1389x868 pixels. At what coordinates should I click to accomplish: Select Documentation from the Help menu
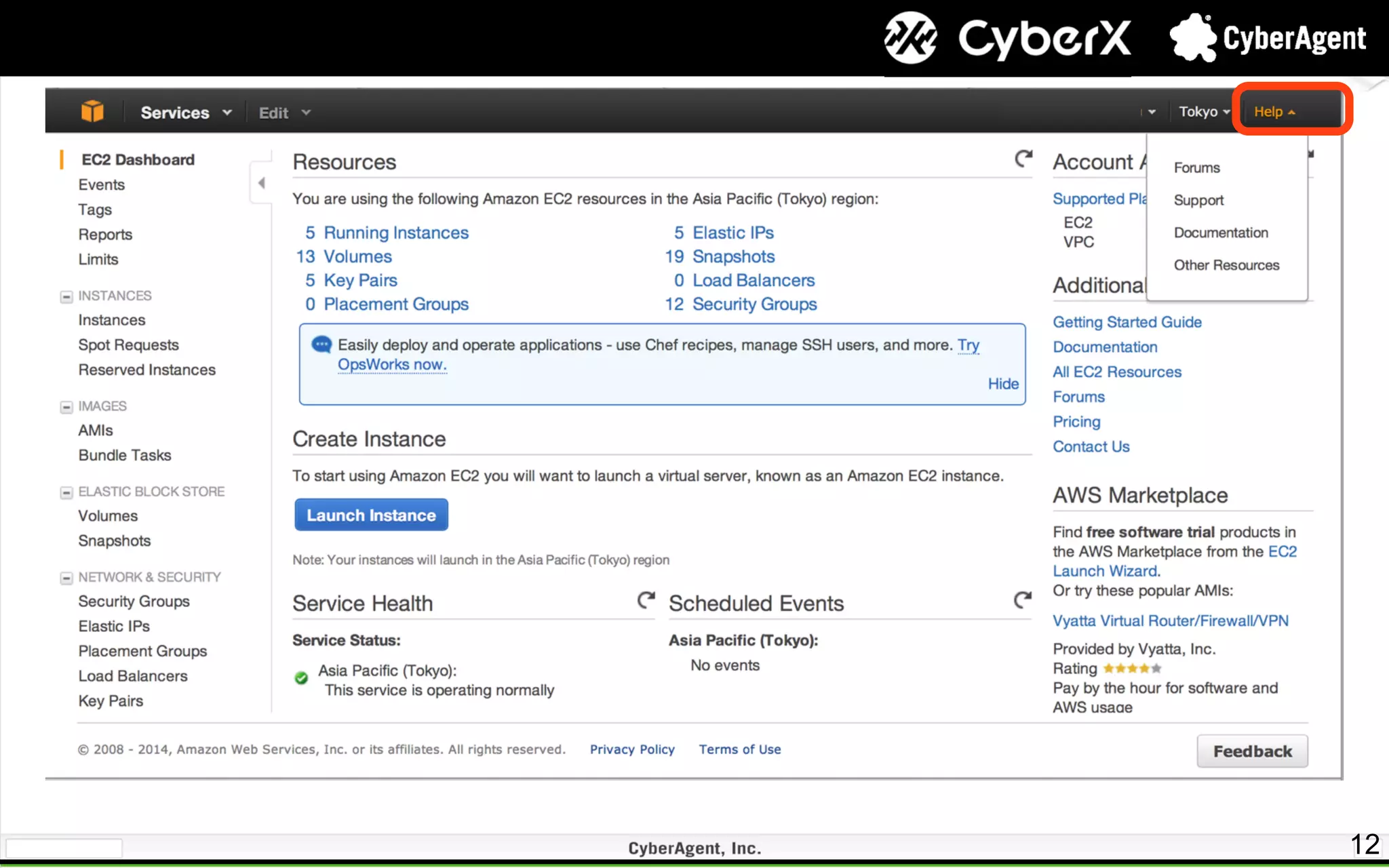(1220, 233)
